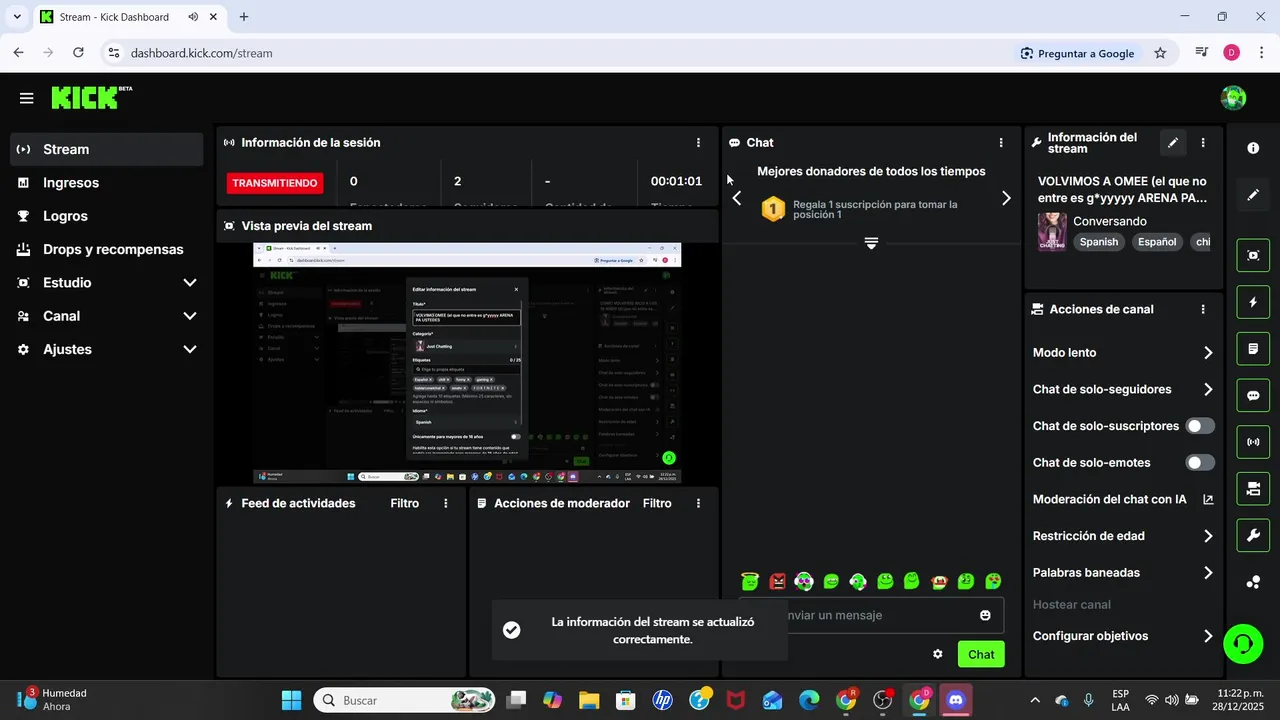The width and height of the screenshot is (1280, 720).
Task: Open Feed de actividades three-dot menu
Action: click(446, 503)
